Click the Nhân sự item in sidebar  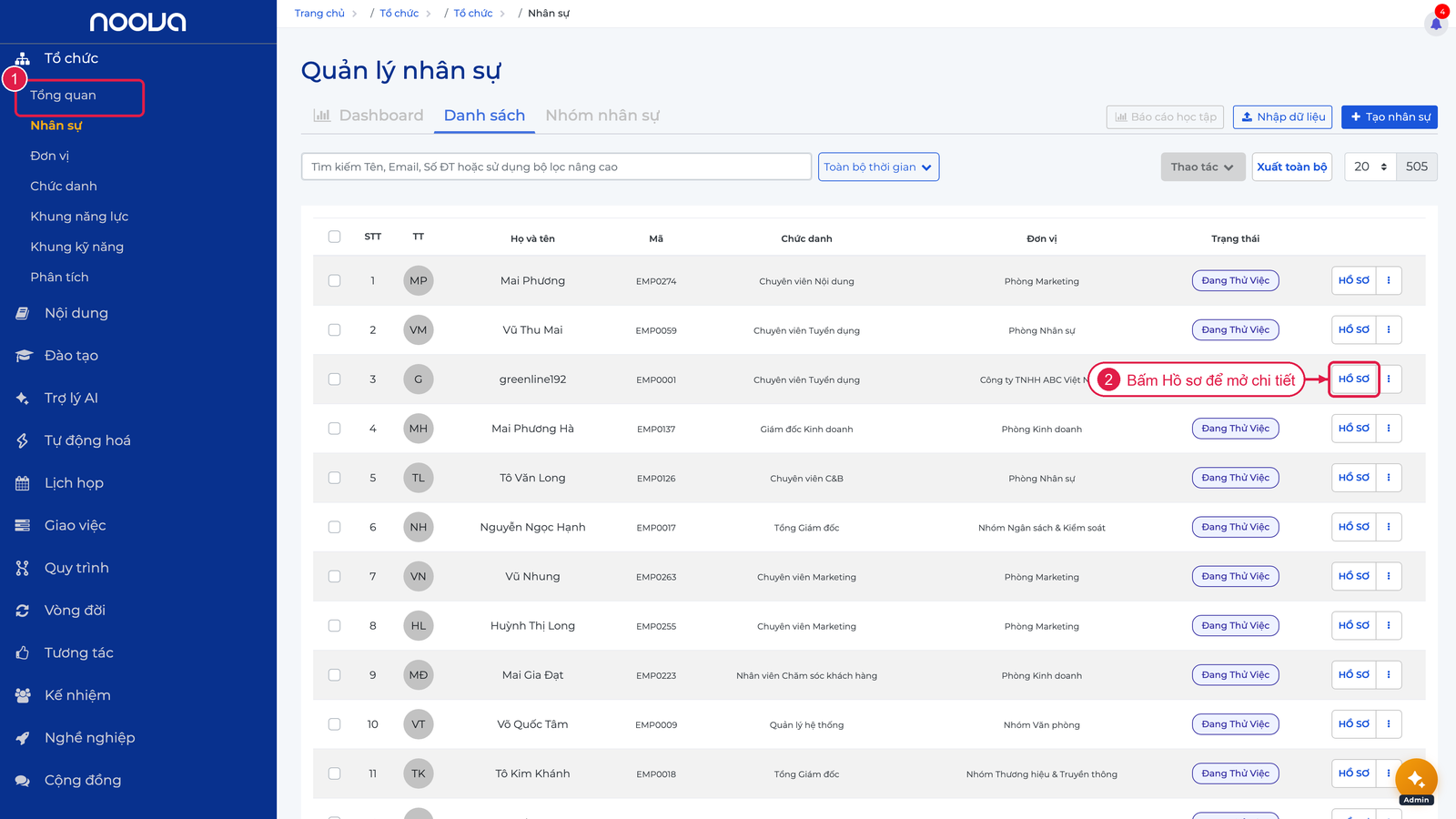pos(56,126)
